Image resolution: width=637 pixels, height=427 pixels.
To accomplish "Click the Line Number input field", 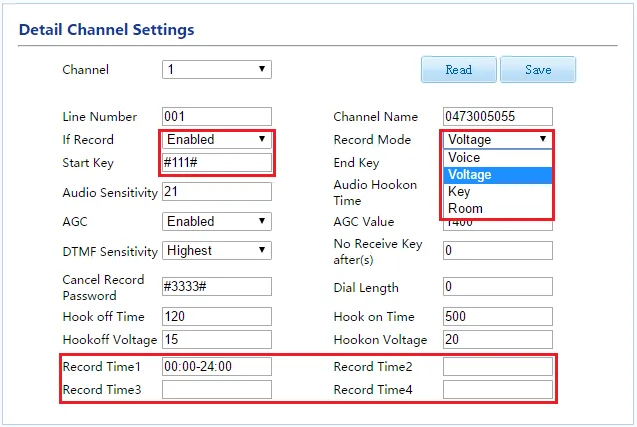I will click(216, 117).
